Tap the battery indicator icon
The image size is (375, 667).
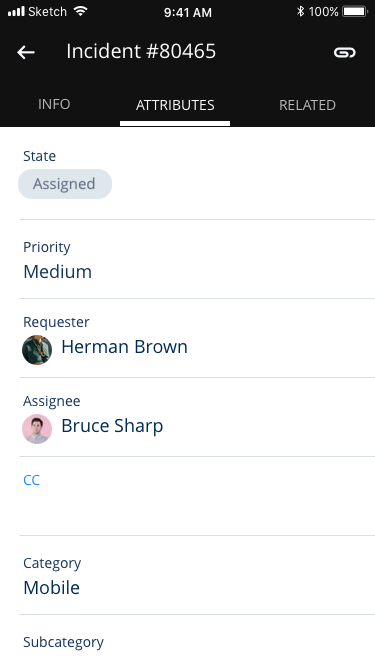(355, 11)
